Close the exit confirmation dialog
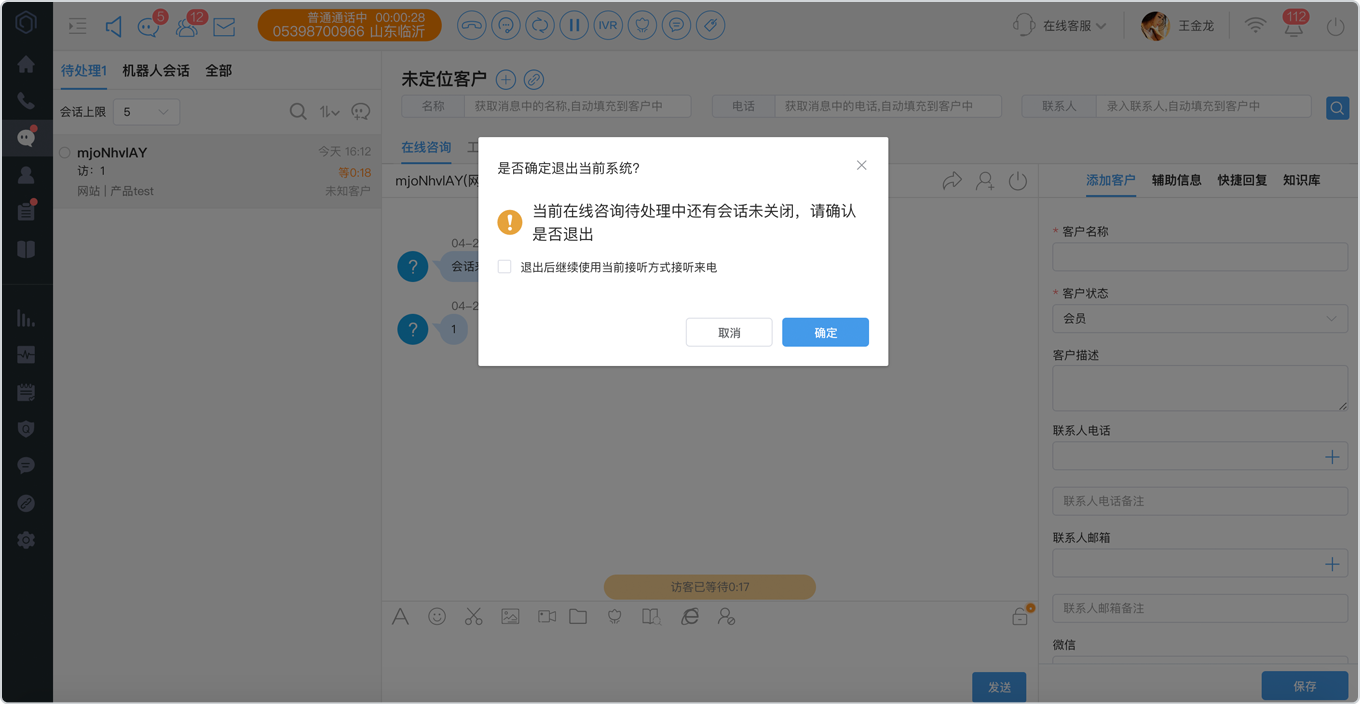This screenshot has height=704, width=1360. (861, 165)
